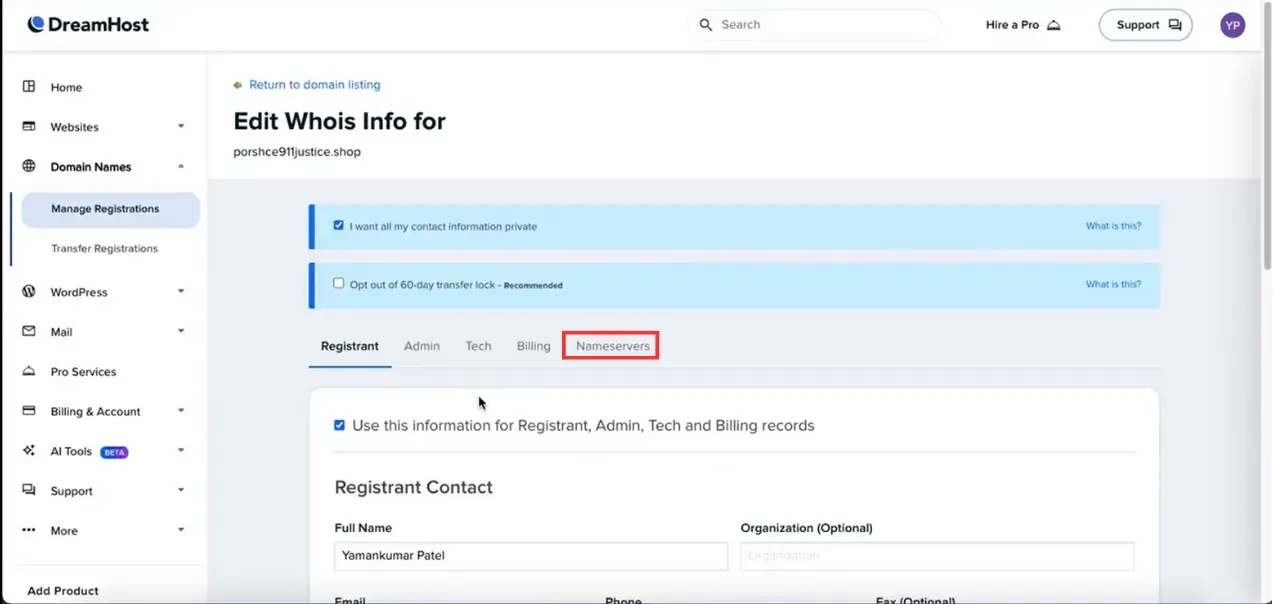Click the Billing & Account icon
Screen dimensions: 1273x605
(x=29, y=411)
